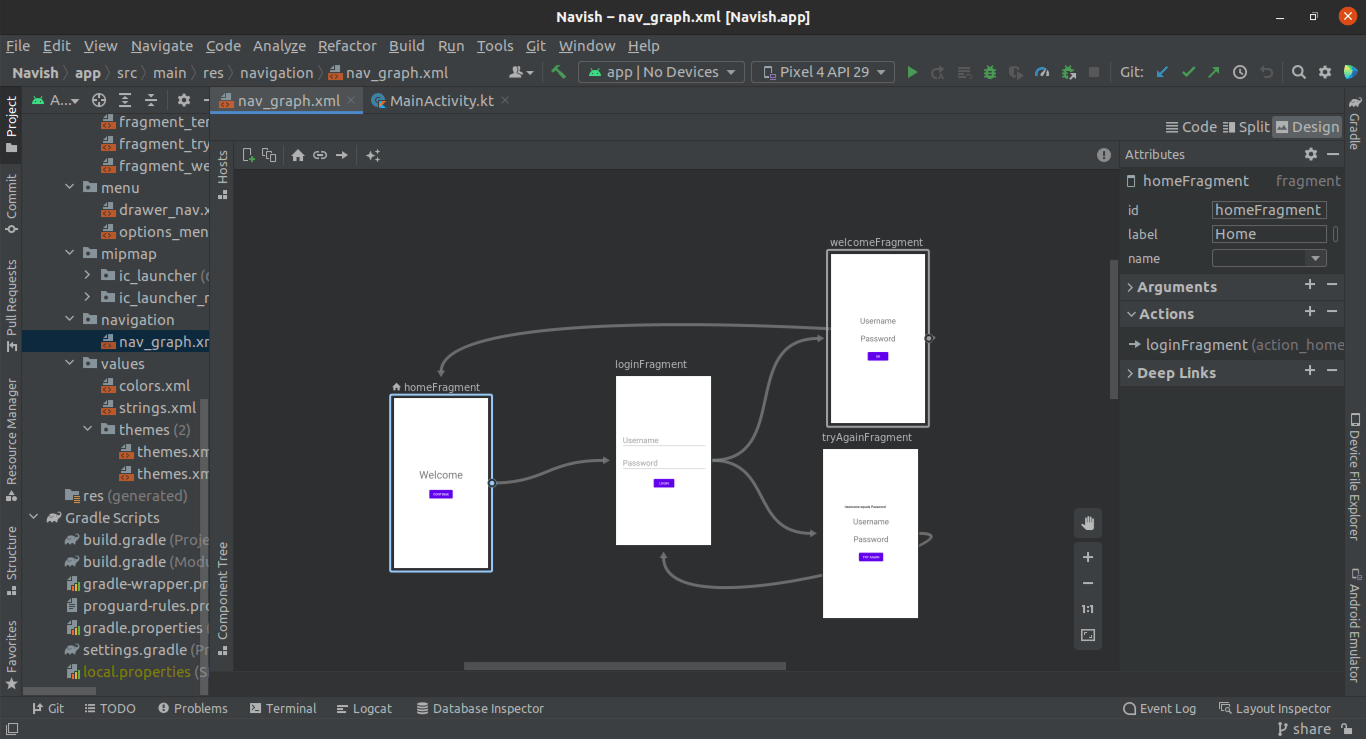Open the app run configuration dropdown

coord(661,72)
